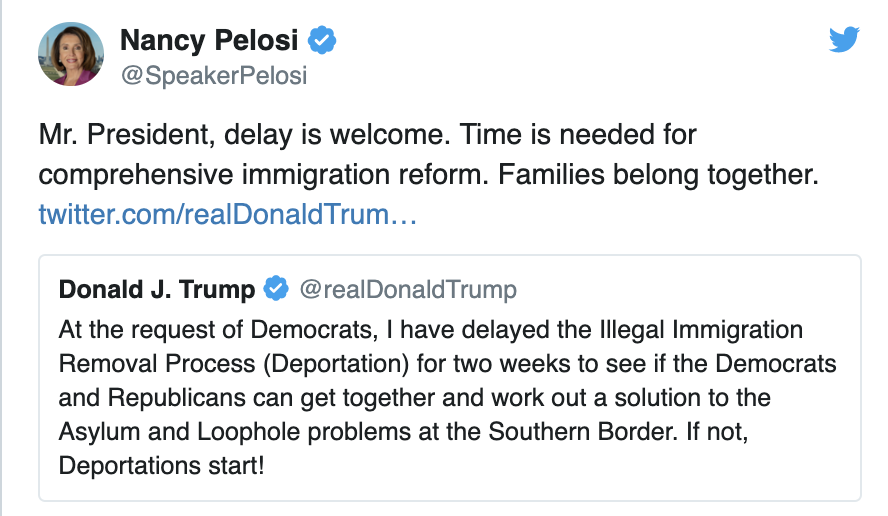Open the @realDonaldTrump handle

click(x=407, y=290)
